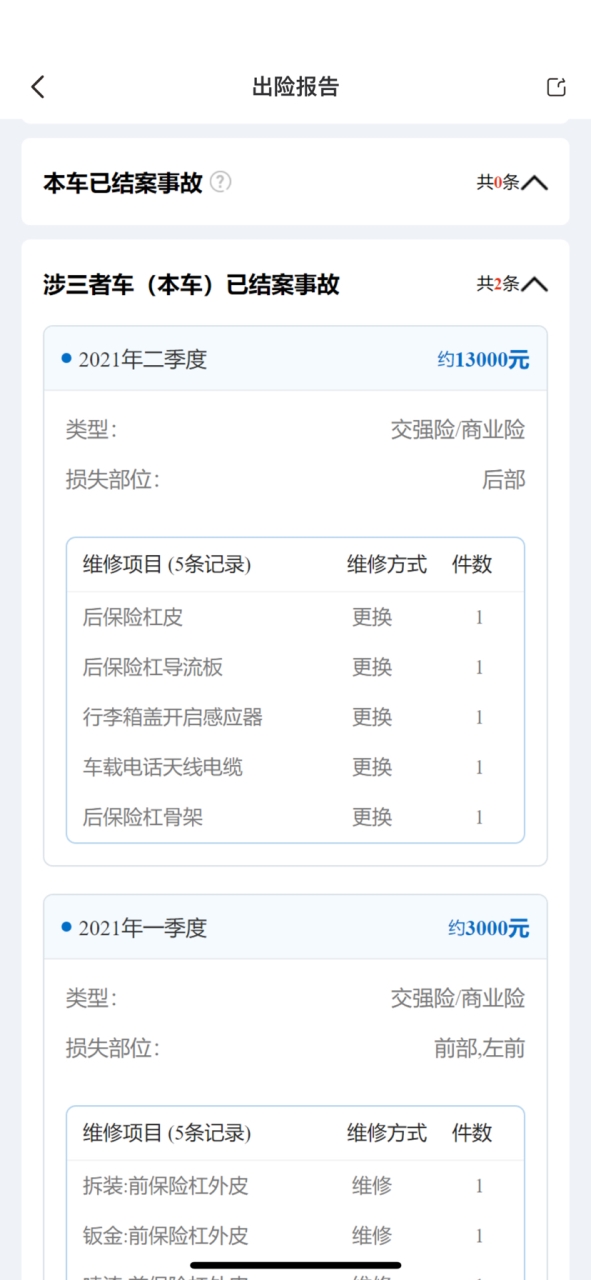The height and width of the screenshot is (1280, 591).
Task: Collapse the 涉三者车(本车)已结案事故 chevron
Action: coord(535,284)
